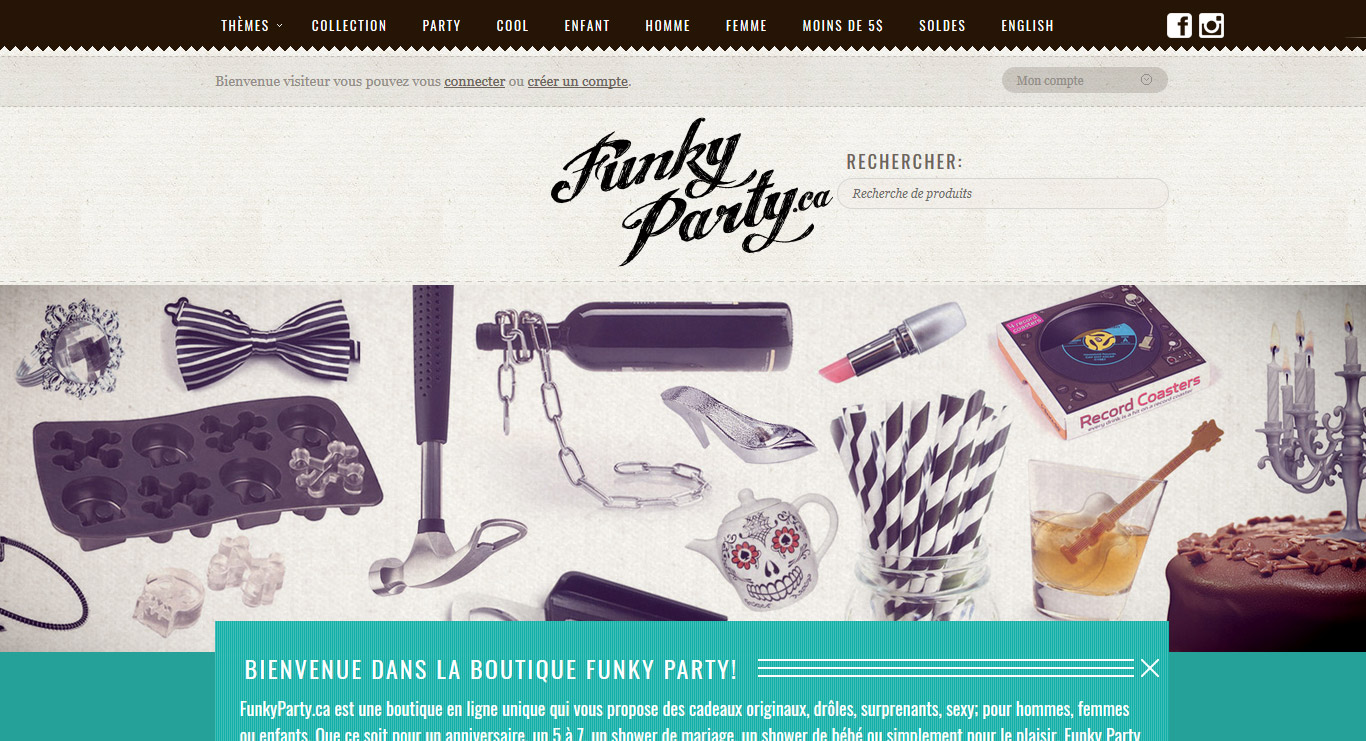Focus the Recherche de produits search field

pyautogui.click(x=1002, y=194)
